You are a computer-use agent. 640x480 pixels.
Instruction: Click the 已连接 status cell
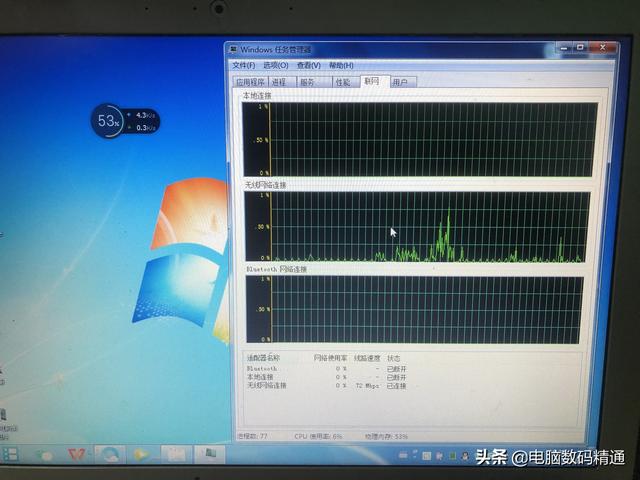[396, 385]
